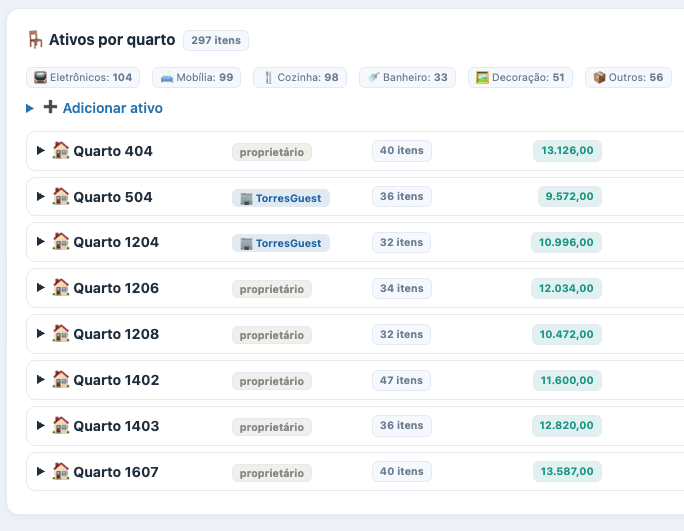Click the shower icon in Banheiro chip
This screenshot has width=684, height=531.
(373, 78)
